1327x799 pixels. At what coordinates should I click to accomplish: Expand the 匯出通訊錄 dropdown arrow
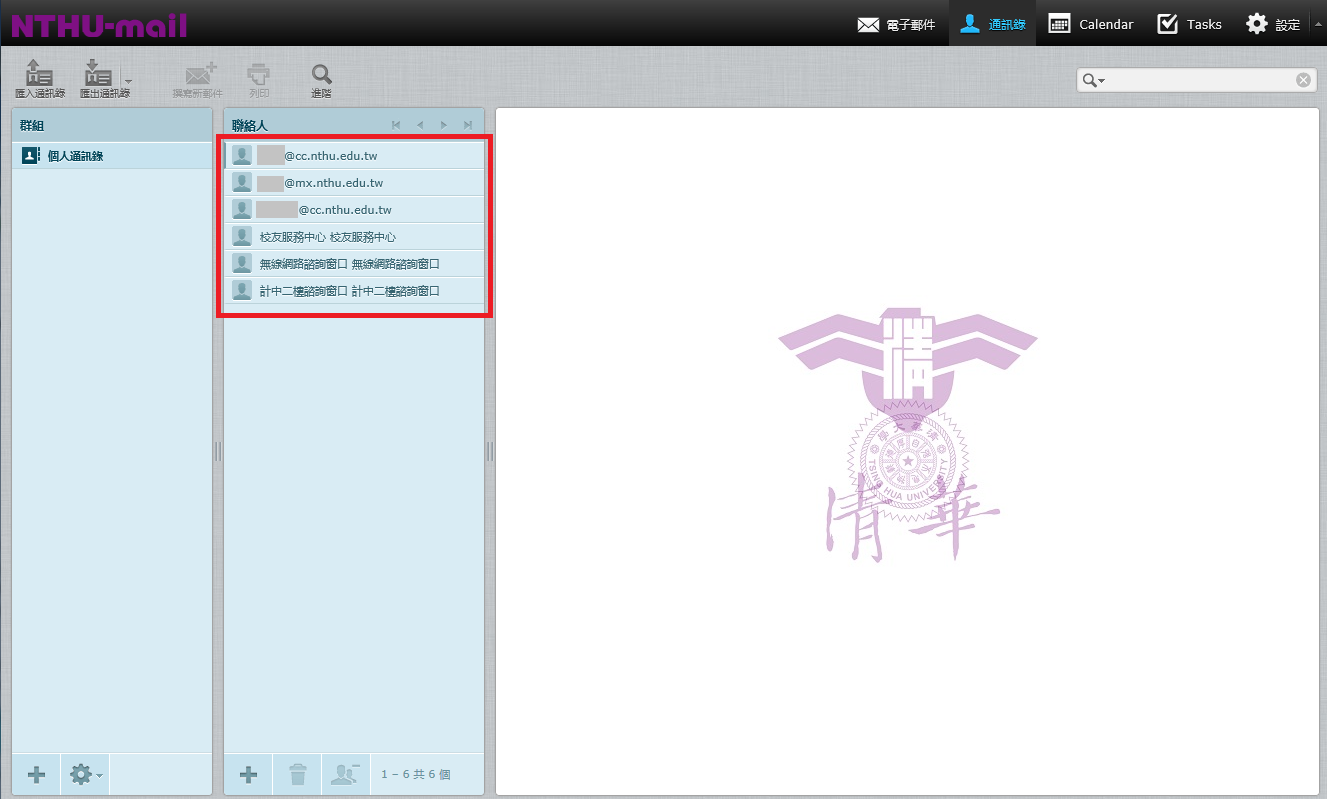point(127,80)
